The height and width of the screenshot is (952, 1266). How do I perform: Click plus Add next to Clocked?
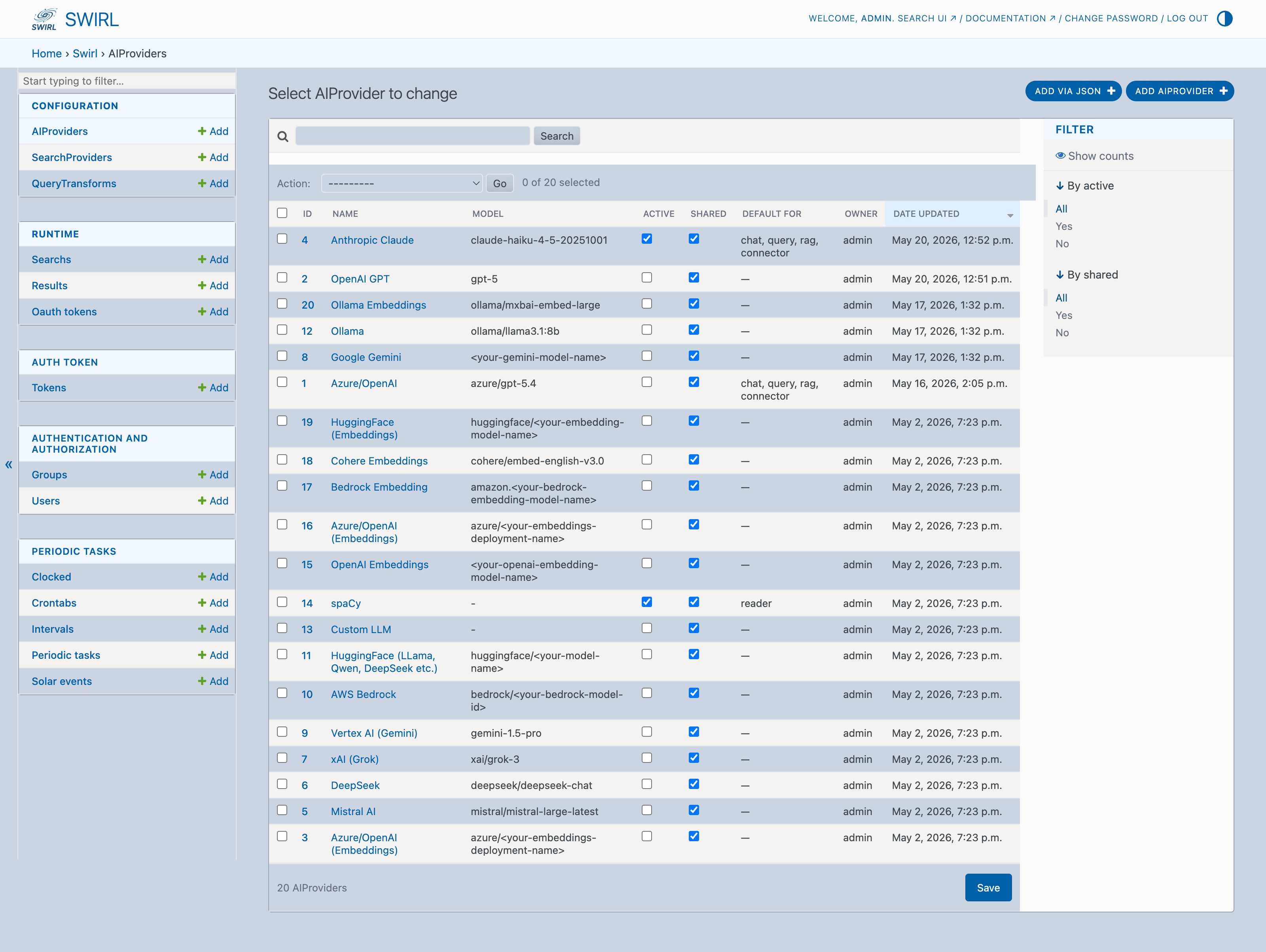(x=213, y=577)
